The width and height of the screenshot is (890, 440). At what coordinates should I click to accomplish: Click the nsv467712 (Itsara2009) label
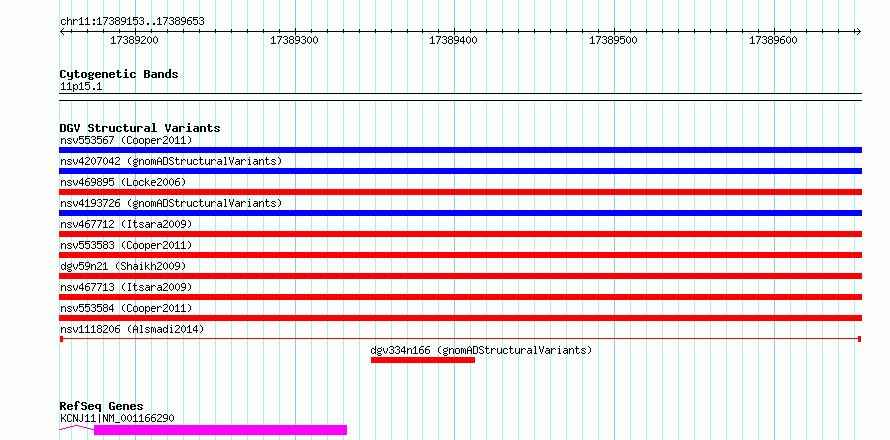tap(126, 224)
